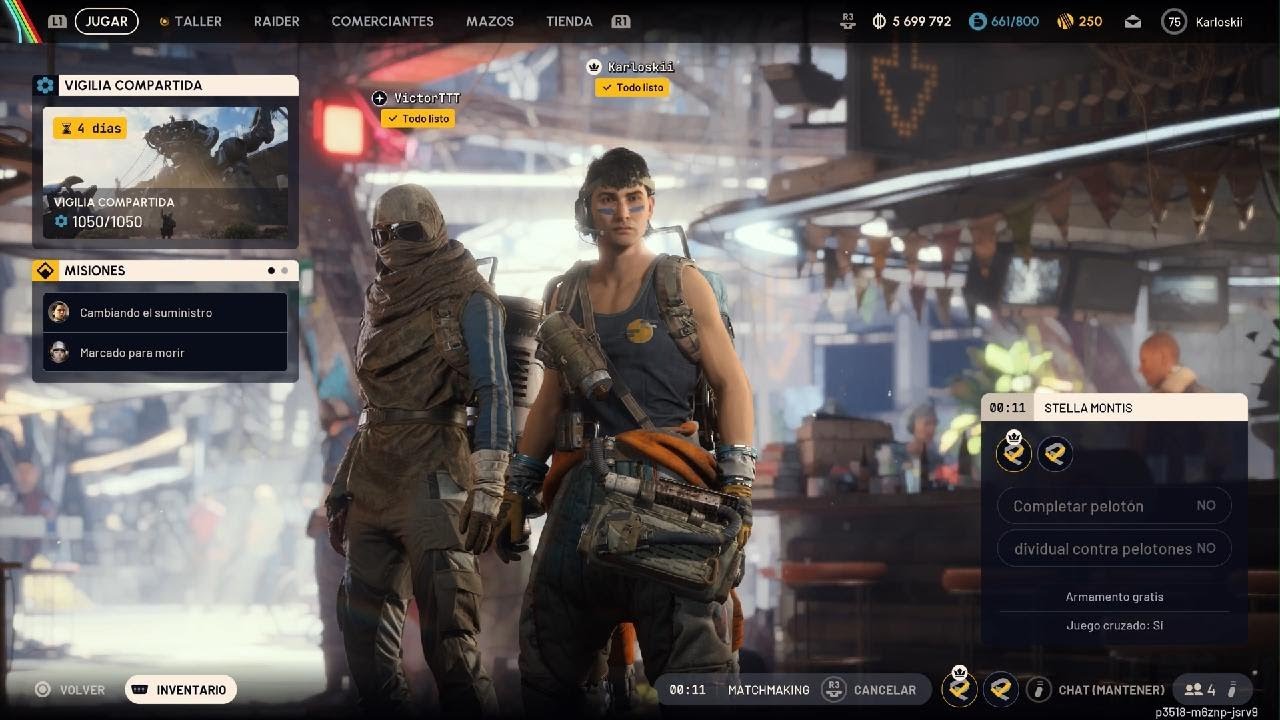This screenshot has width=1280, height=720.
Task: Toggle Individual contra pelotones option
Action: pos(1114,548)
